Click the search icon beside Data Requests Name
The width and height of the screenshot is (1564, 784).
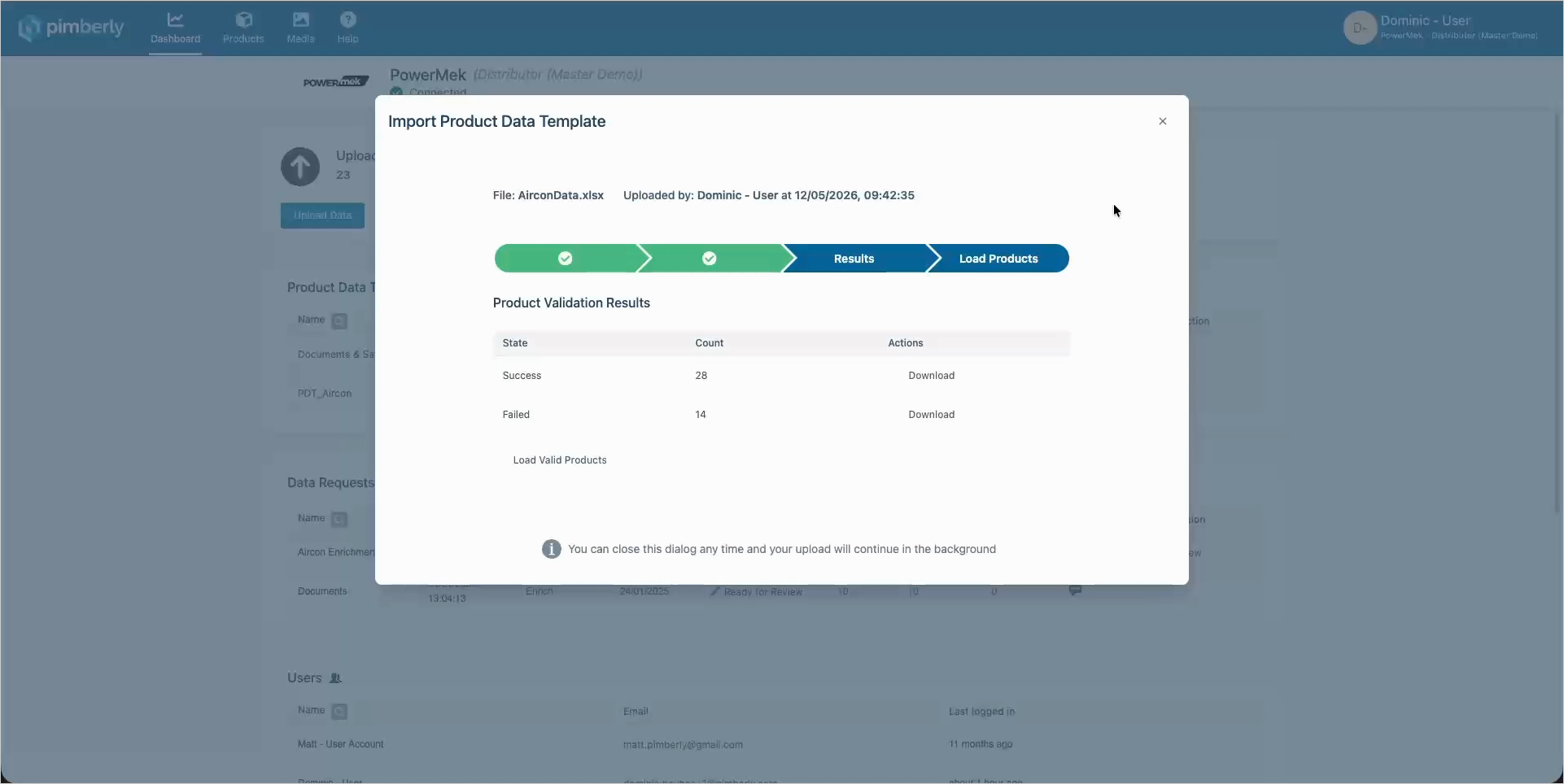(x=339, y=519)
